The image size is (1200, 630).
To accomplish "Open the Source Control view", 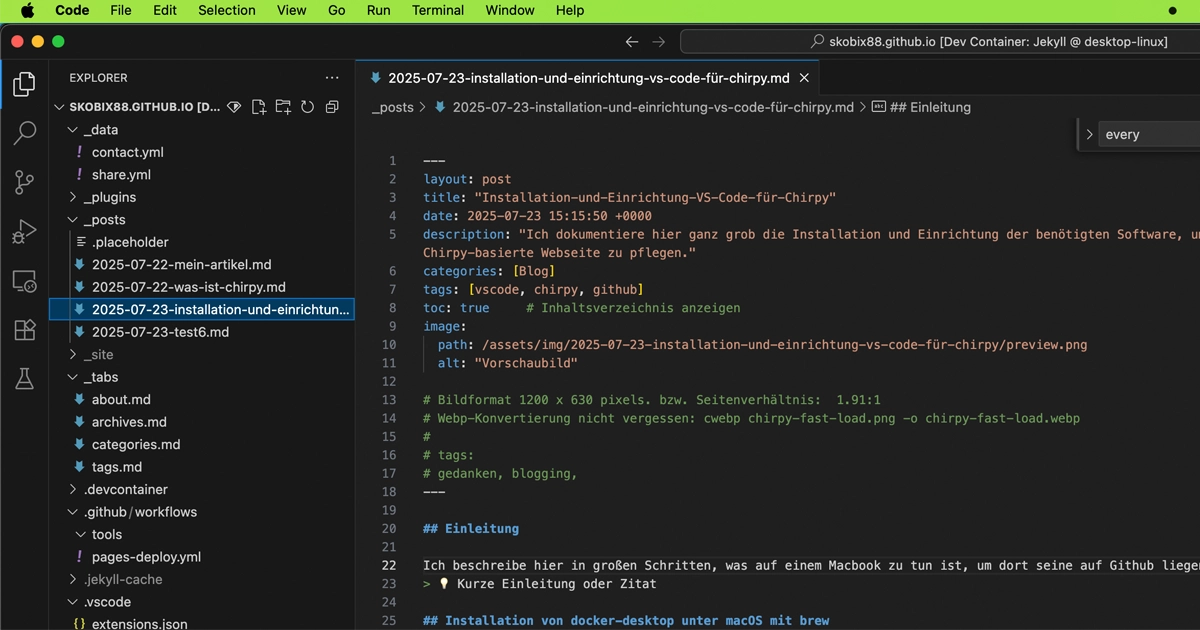I will (24, 182).
